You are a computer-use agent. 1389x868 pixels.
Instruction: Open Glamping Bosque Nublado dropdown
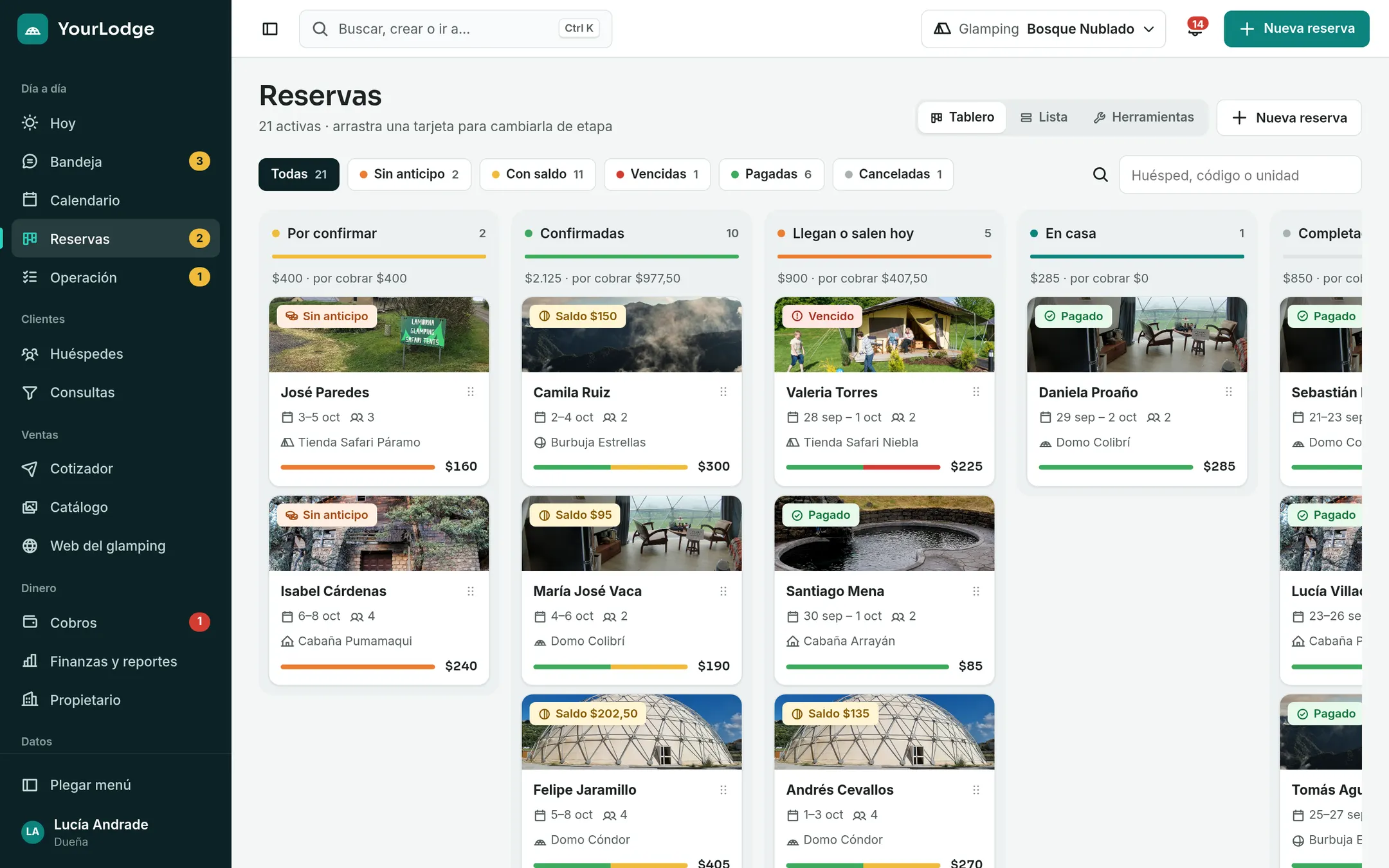[x=1043, y=29]
